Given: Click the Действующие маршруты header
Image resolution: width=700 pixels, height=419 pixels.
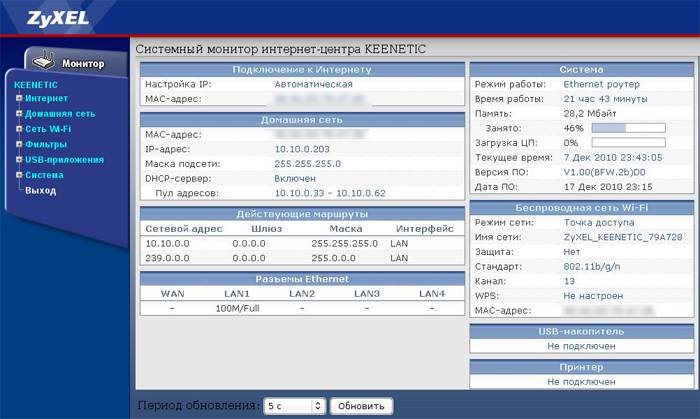Looking at the screenshot, I should pyautogui.click(x=302, y=214).
